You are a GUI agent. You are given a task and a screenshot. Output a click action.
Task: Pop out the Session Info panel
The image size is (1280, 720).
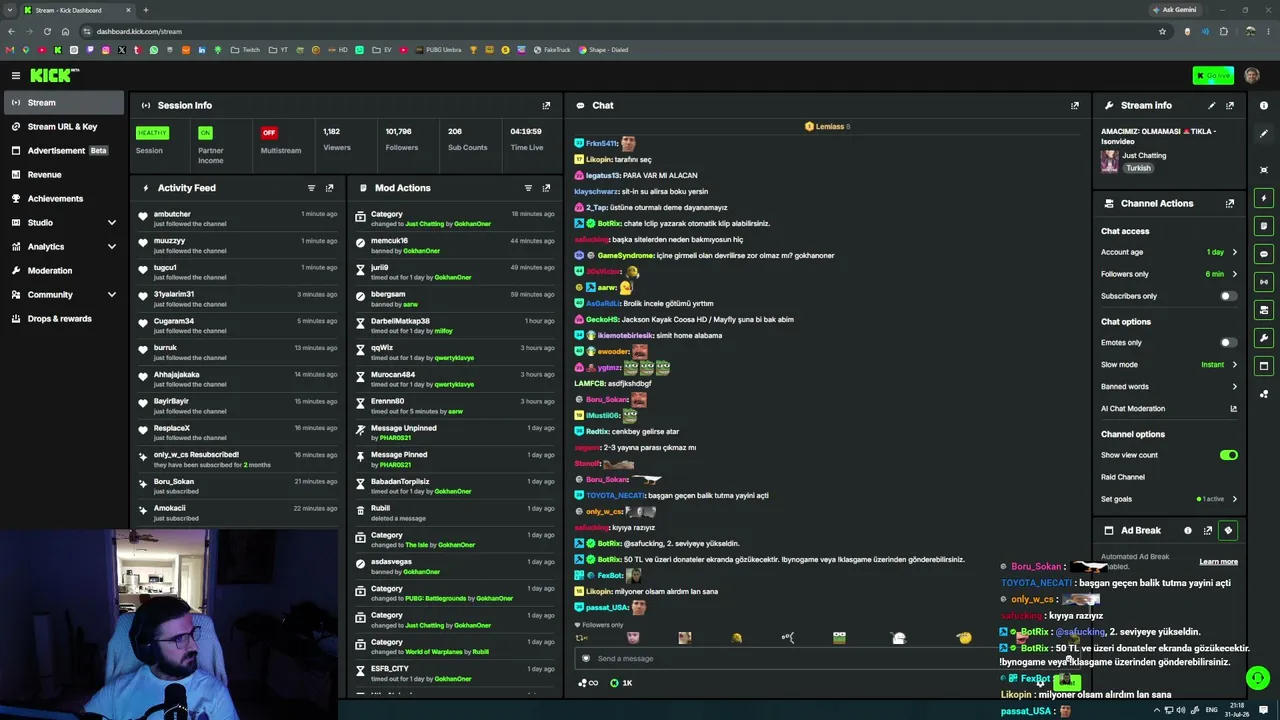click(x=546, y=105)
